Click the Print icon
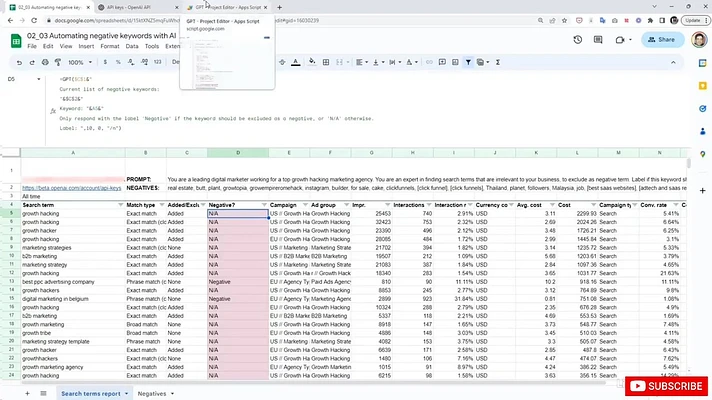The image size is (712, 400). (x=45, y=62)
